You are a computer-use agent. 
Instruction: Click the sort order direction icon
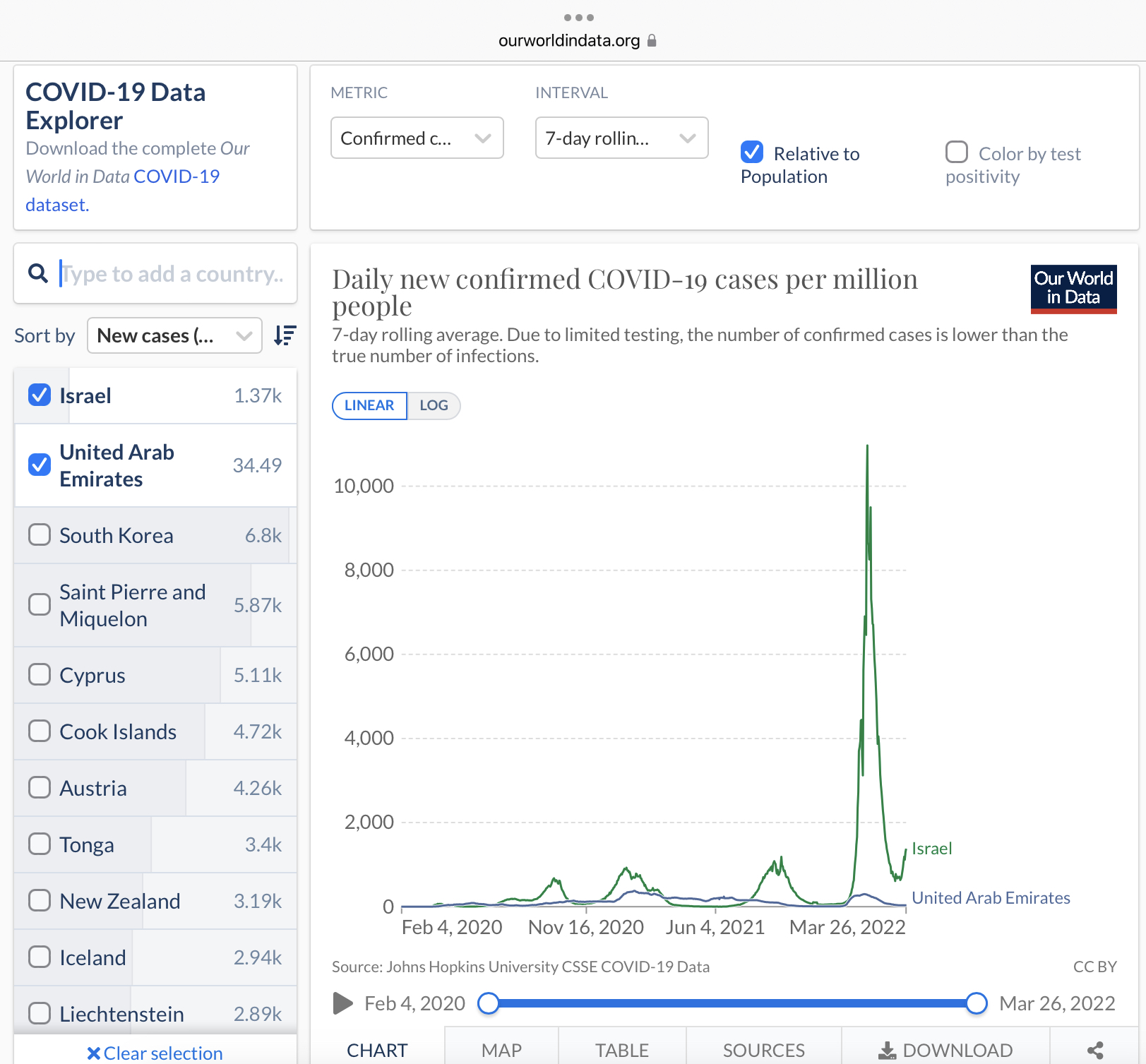285,335
